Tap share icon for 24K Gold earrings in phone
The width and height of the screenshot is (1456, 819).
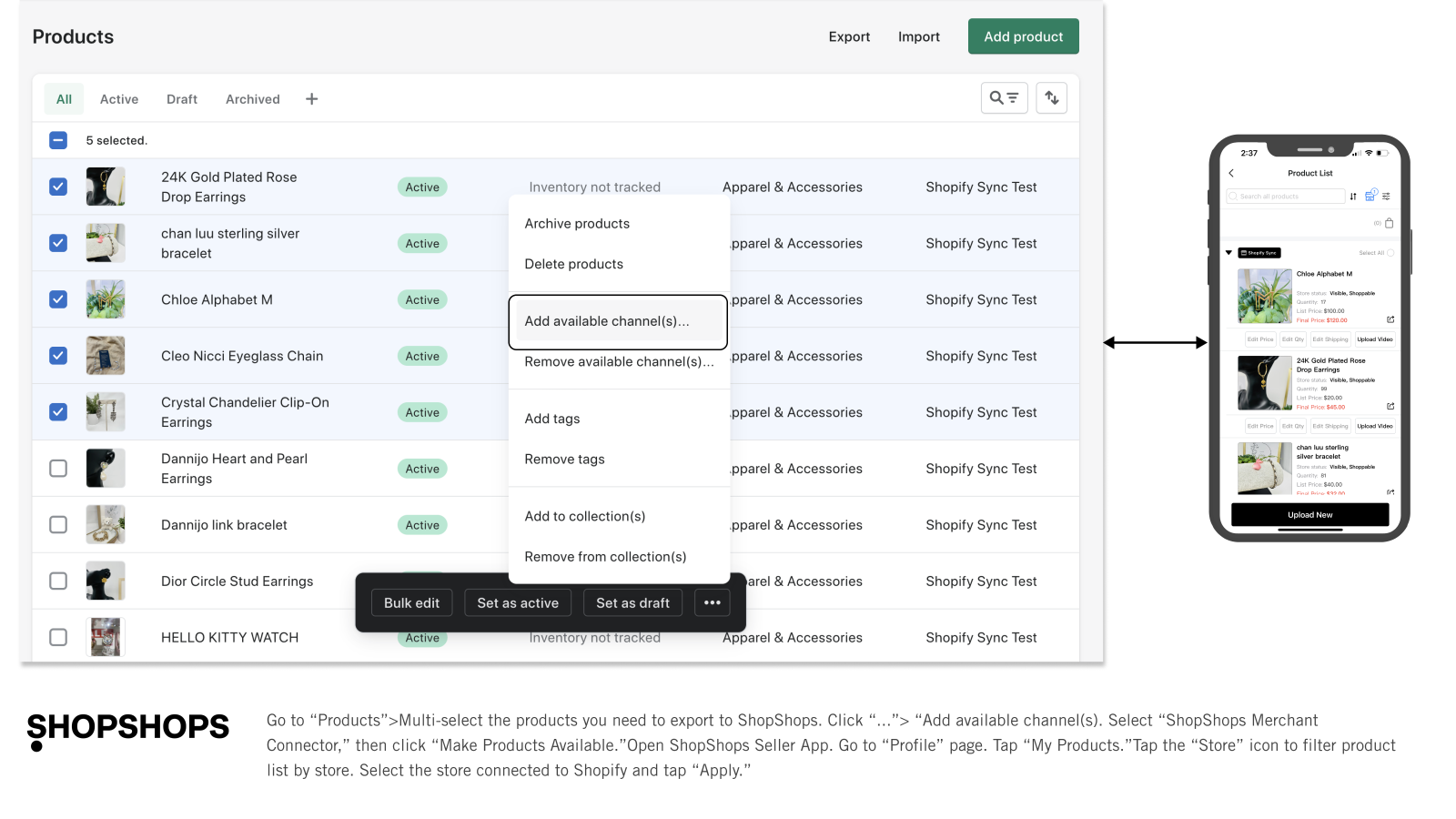tap(1390, 406)
